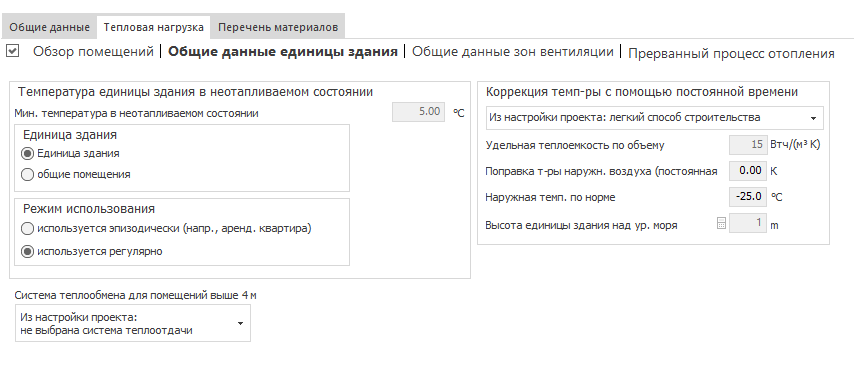This screenshot has height=370, width=854.
Task: Open the heat exchange system dropdown
Action: pos(133,323)
